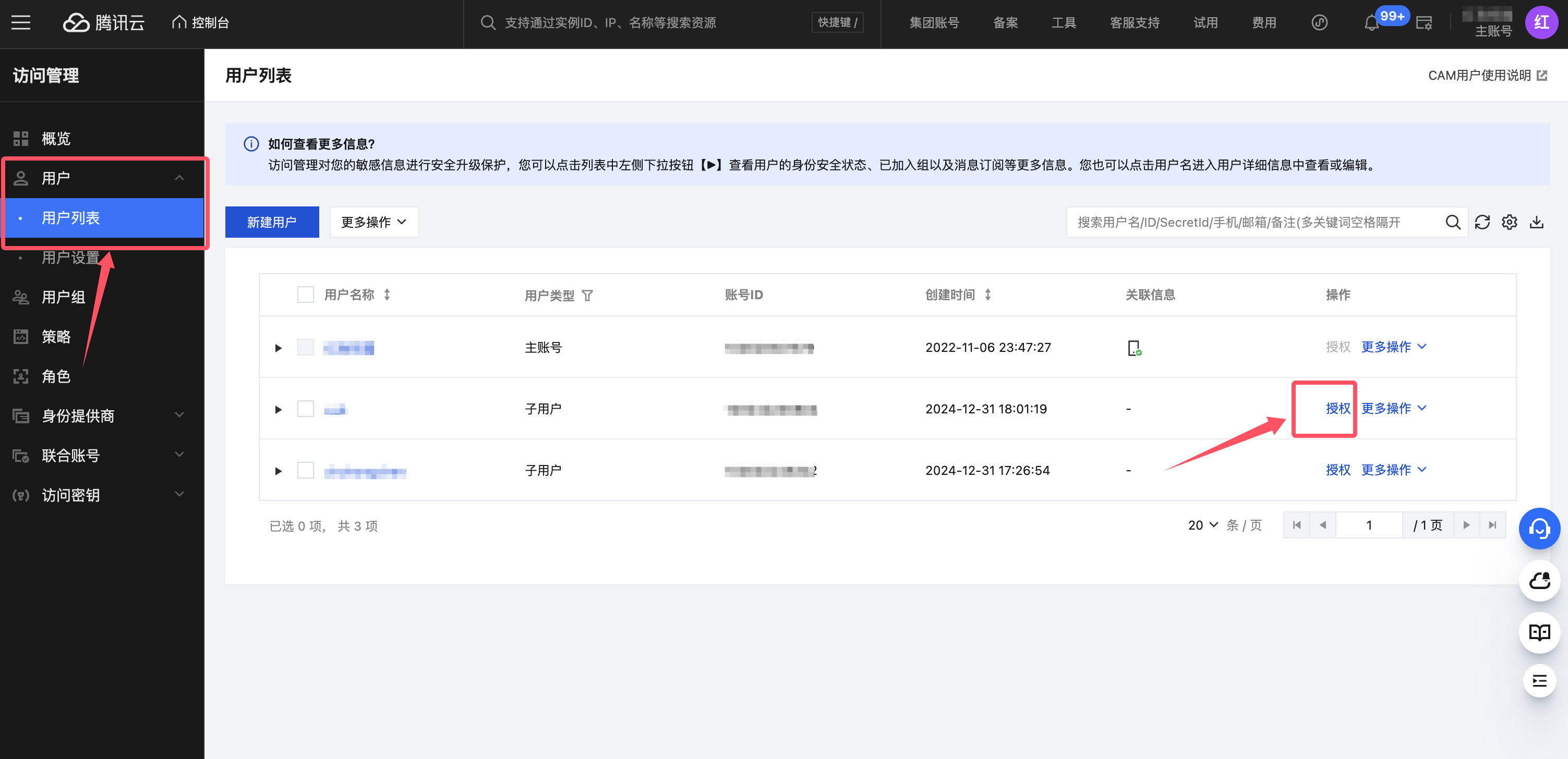Click the search magnifier in user search
The image size is (1568, 759).
coord(1452,222)
